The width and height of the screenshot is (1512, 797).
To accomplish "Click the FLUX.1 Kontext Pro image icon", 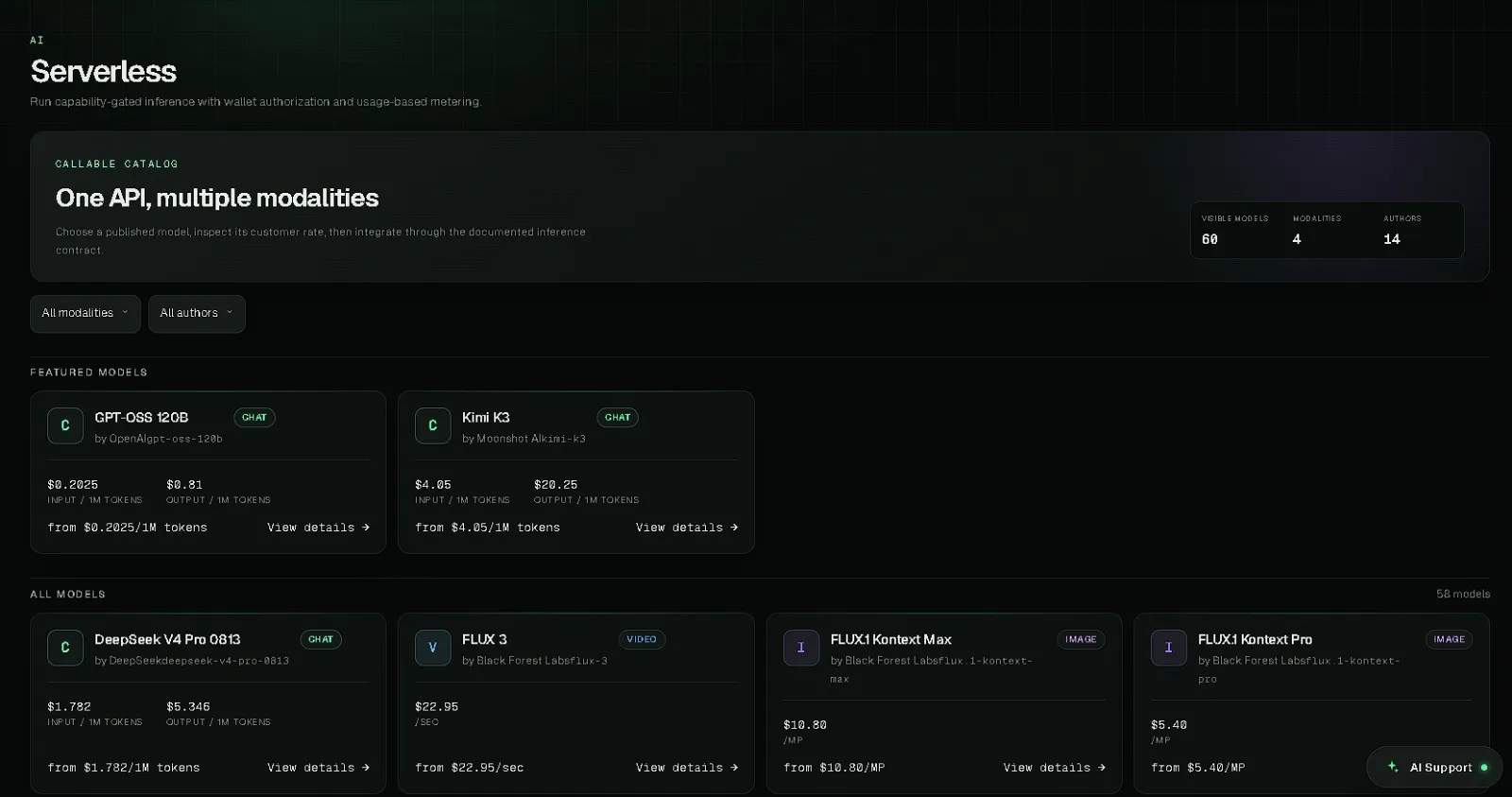I will (x=1169, y=648).
